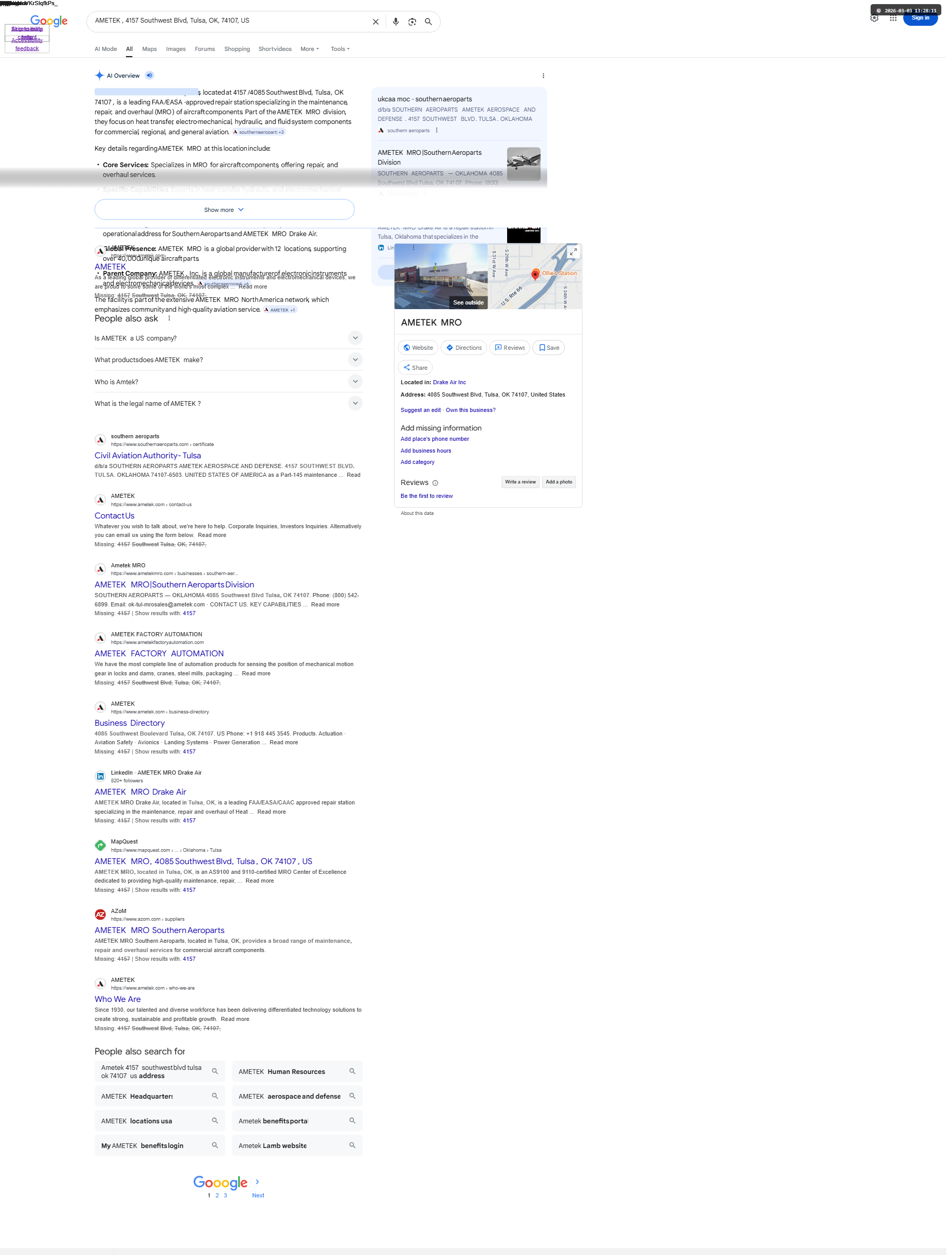The width and height of the screenshot is (952, 1255).
Task: Click the Google logo at top
Action: pyautogui.click(x=49, y=22)
